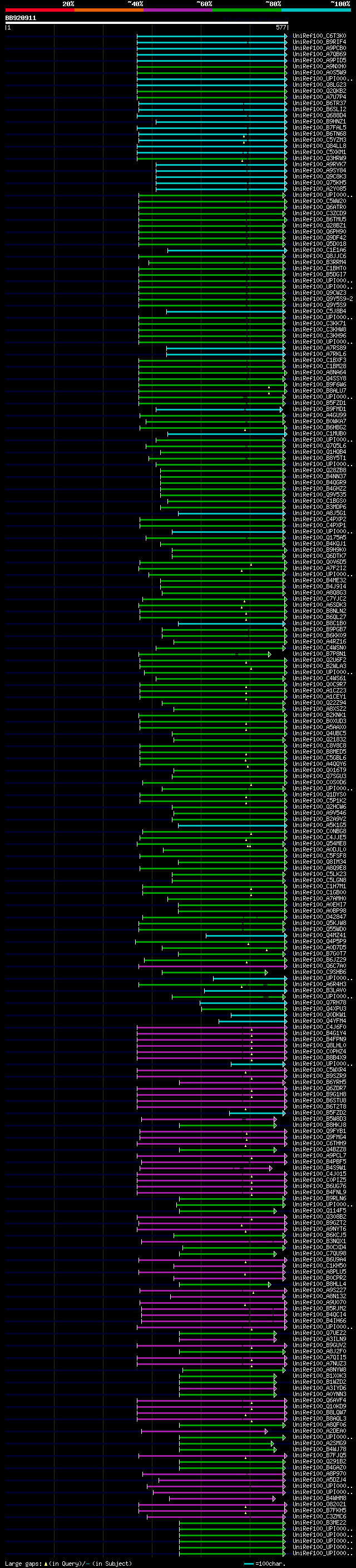Choose the UniRef100_A8J5G1 hit
This screenshot has height=1568, width=356.
pyautogui.click(x=319, y=513)
